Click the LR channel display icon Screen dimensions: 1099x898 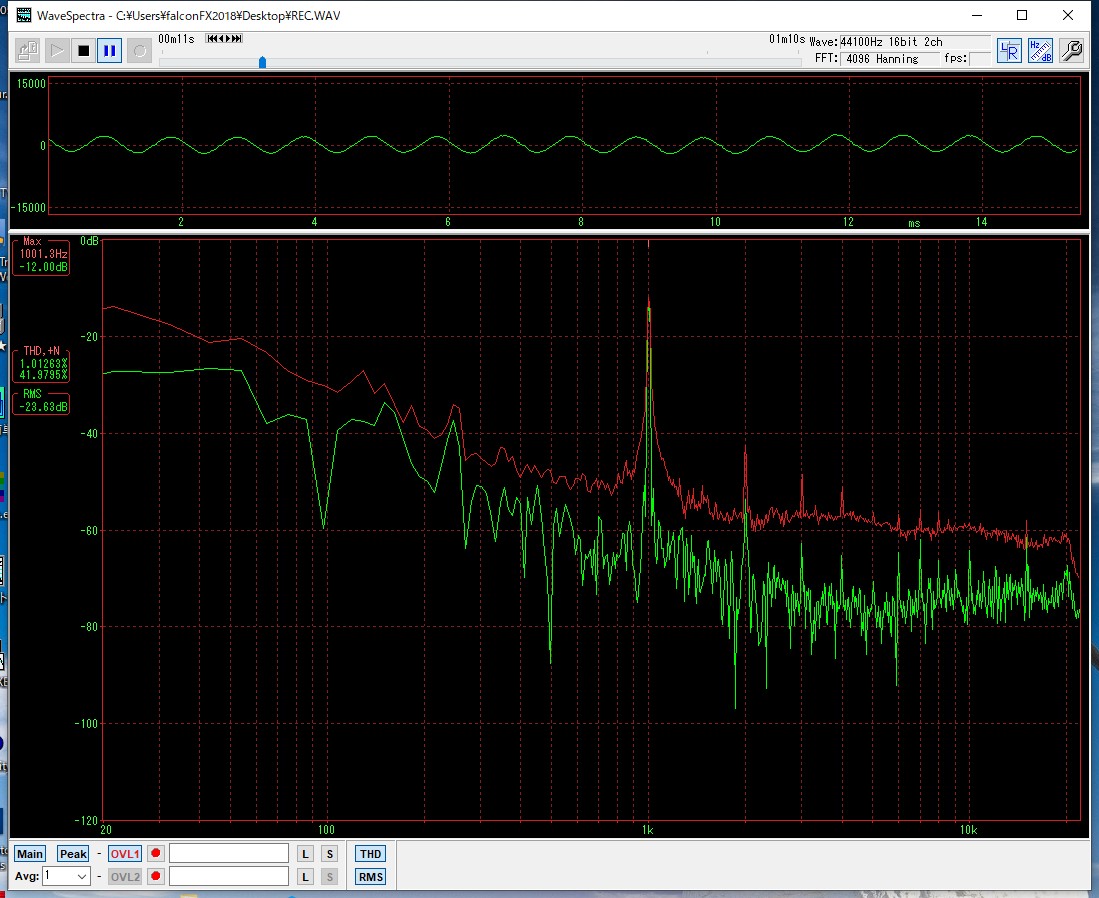coord(1010,50)
